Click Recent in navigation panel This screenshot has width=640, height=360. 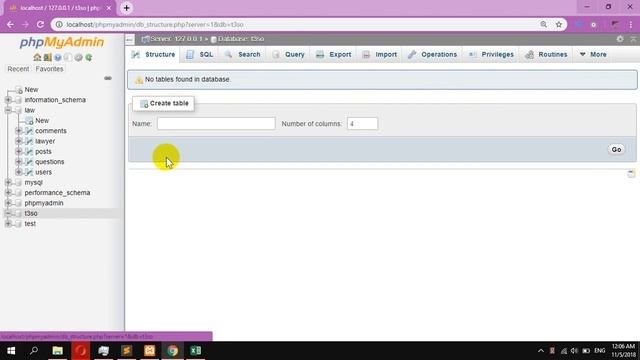[x=18, y=69]
